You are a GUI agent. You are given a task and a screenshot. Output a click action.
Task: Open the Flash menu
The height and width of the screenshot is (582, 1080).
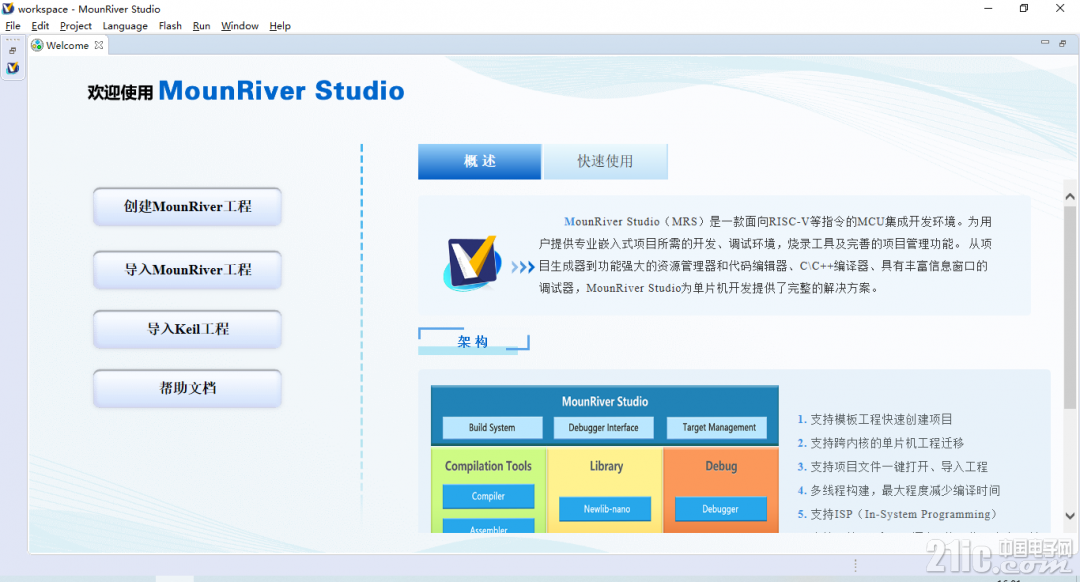170,25
